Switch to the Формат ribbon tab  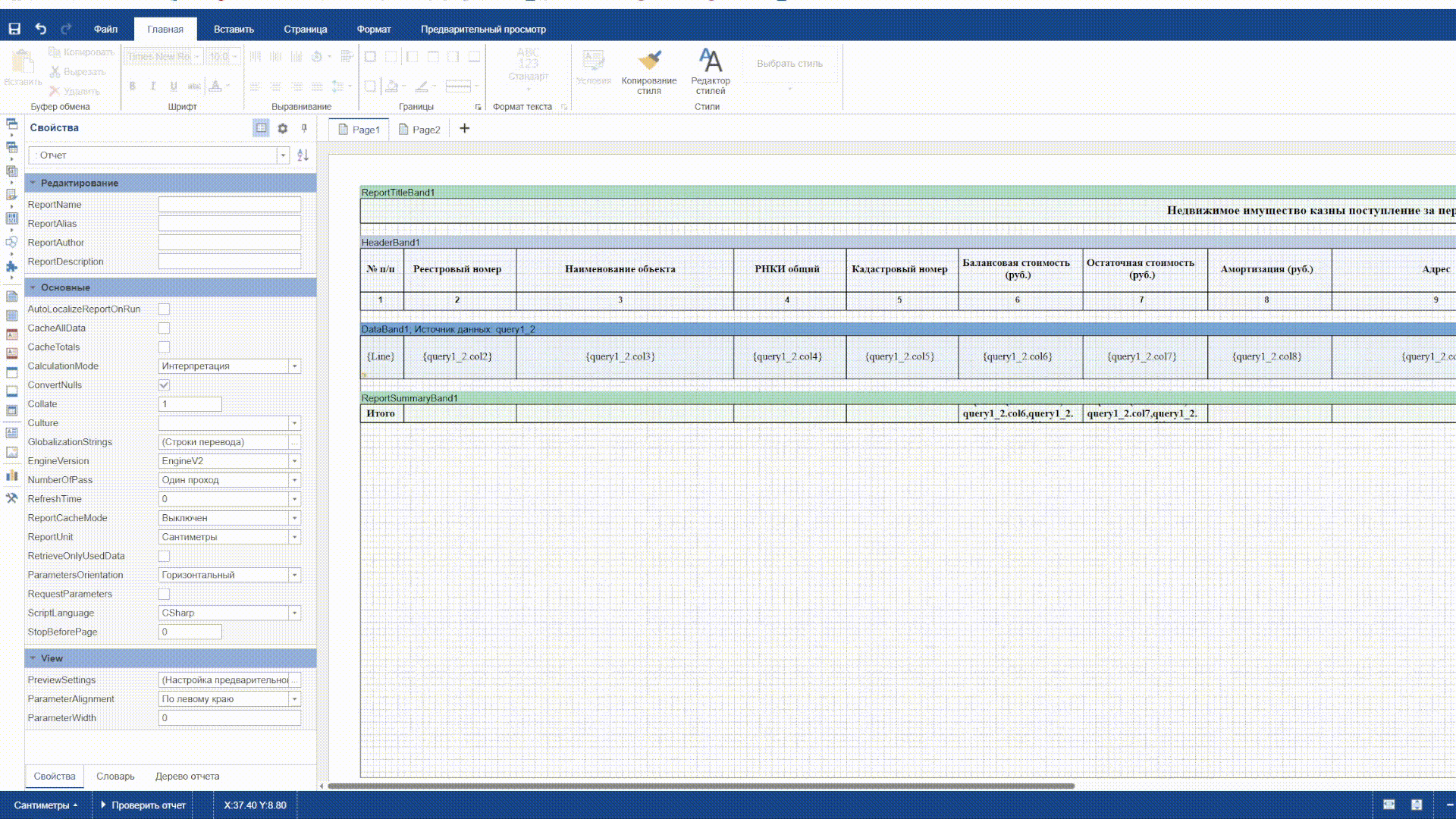pyautogui.click(x=374, y=29)
